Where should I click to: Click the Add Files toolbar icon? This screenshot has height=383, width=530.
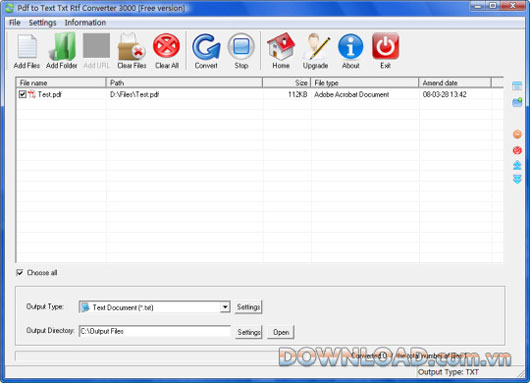[27, 46]
